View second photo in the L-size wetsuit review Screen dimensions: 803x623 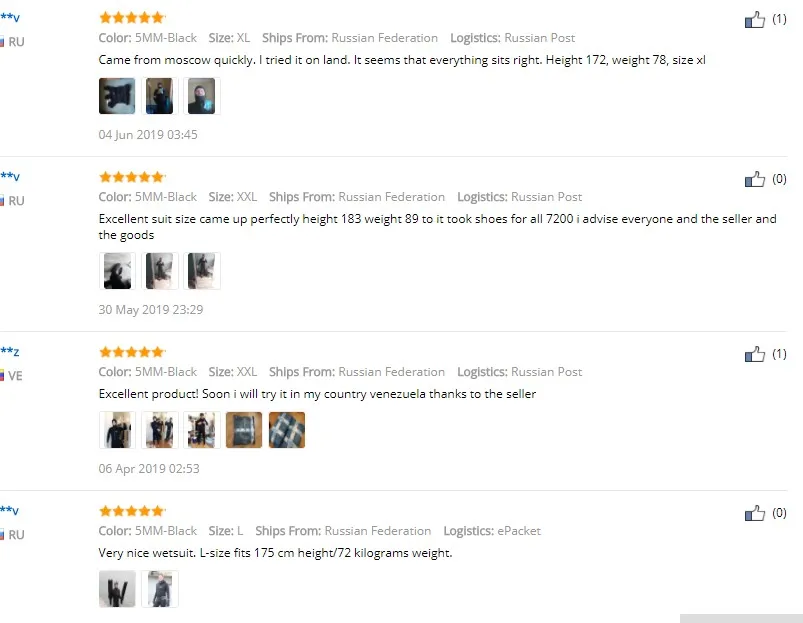coord(159,589)
